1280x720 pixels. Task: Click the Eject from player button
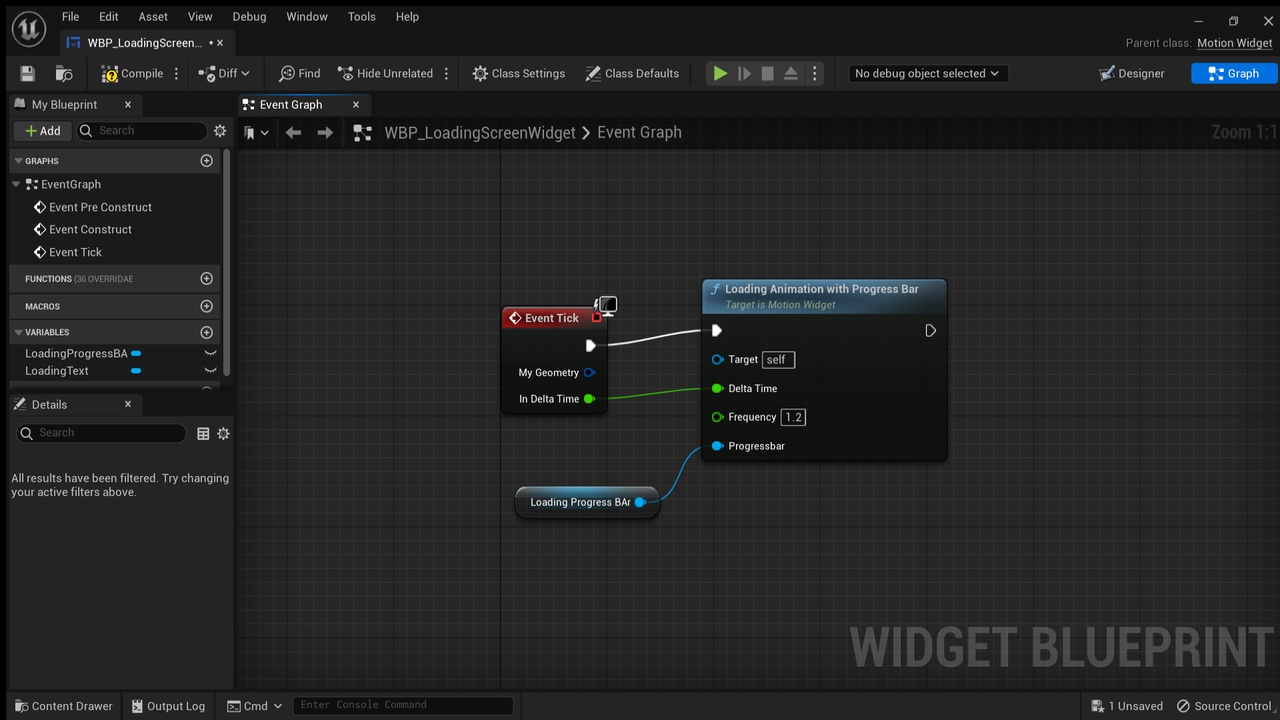click(790, 73)
